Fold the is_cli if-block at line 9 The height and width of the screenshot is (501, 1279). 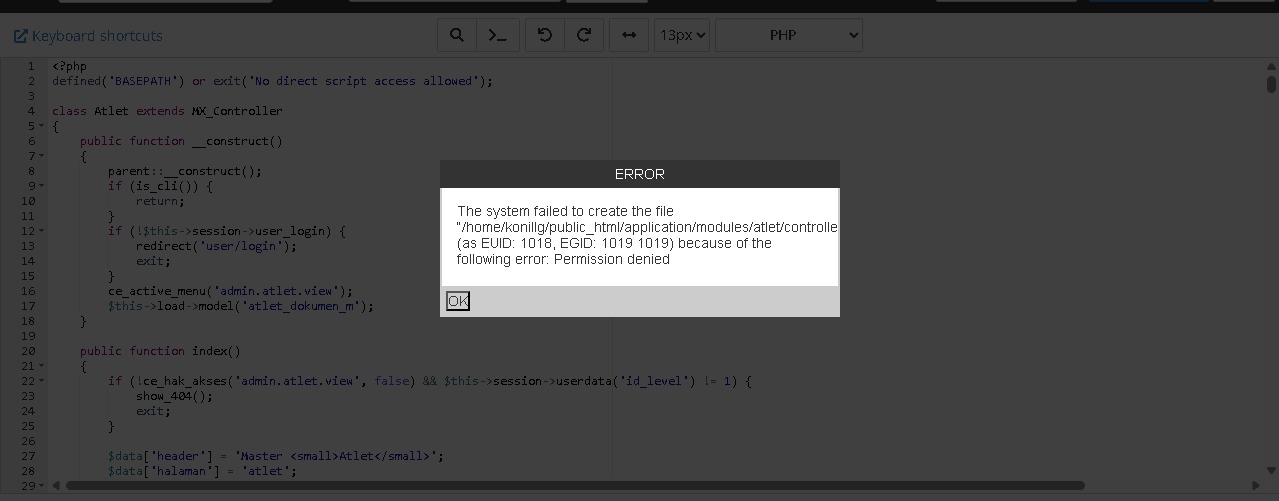41,186
